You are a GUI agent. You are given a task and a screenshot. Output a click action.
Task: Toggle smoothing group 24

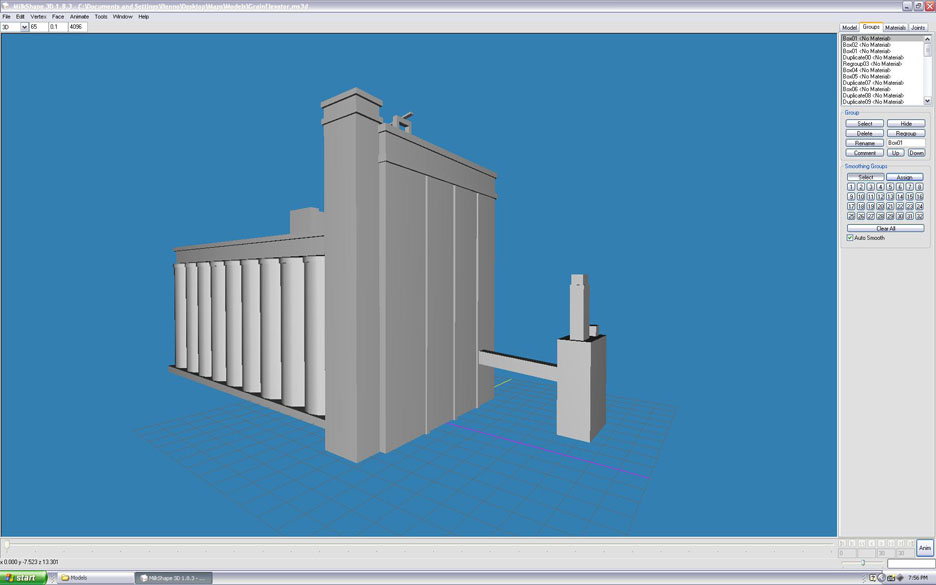tap(919, 207)
